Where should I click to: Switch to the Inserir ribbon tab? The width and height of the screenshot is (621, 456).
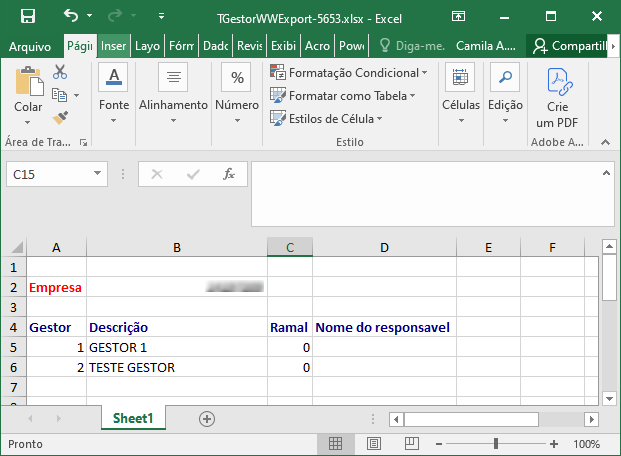(x=113, y=46)
